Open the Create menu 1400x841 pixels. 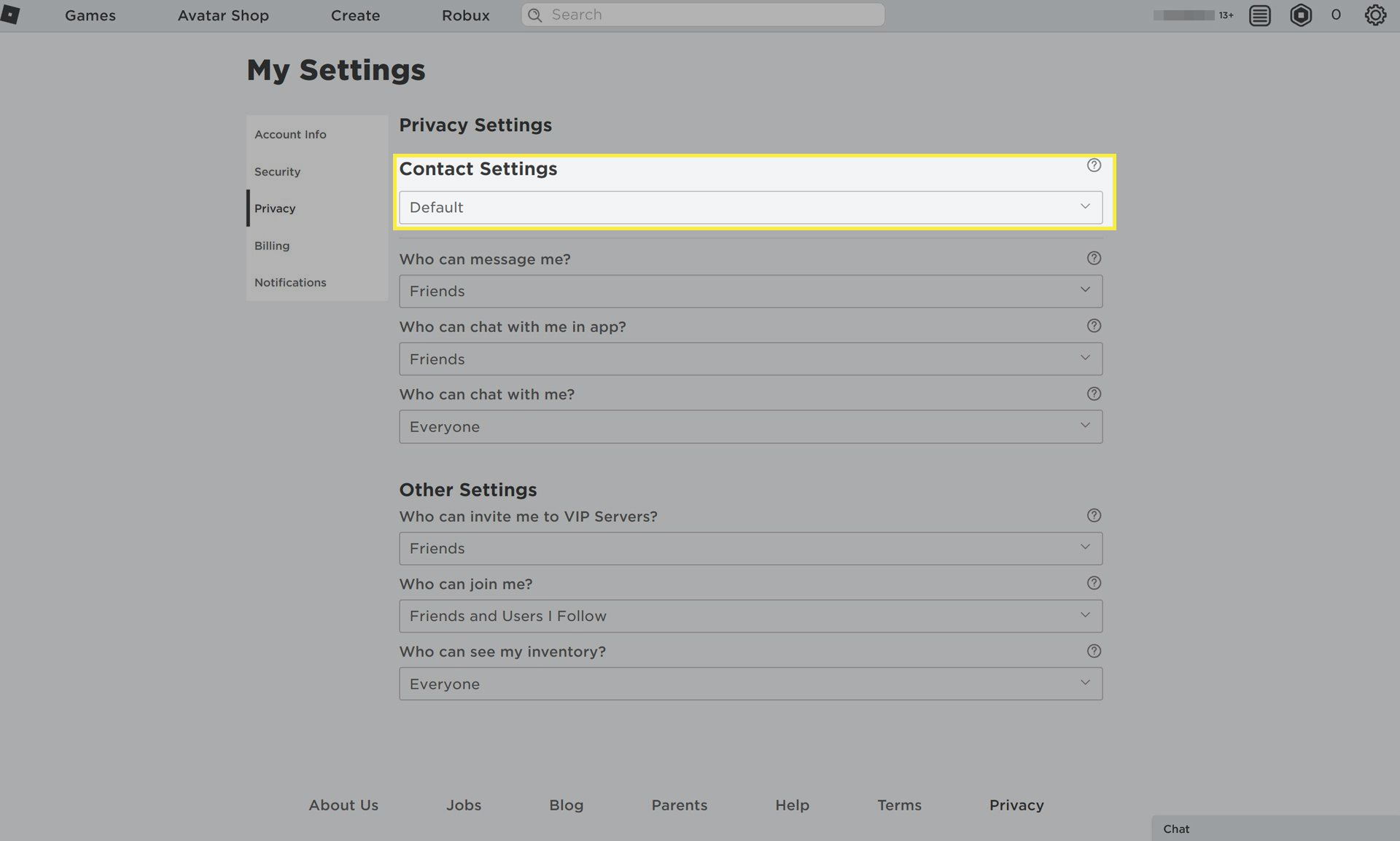[355, 15]
